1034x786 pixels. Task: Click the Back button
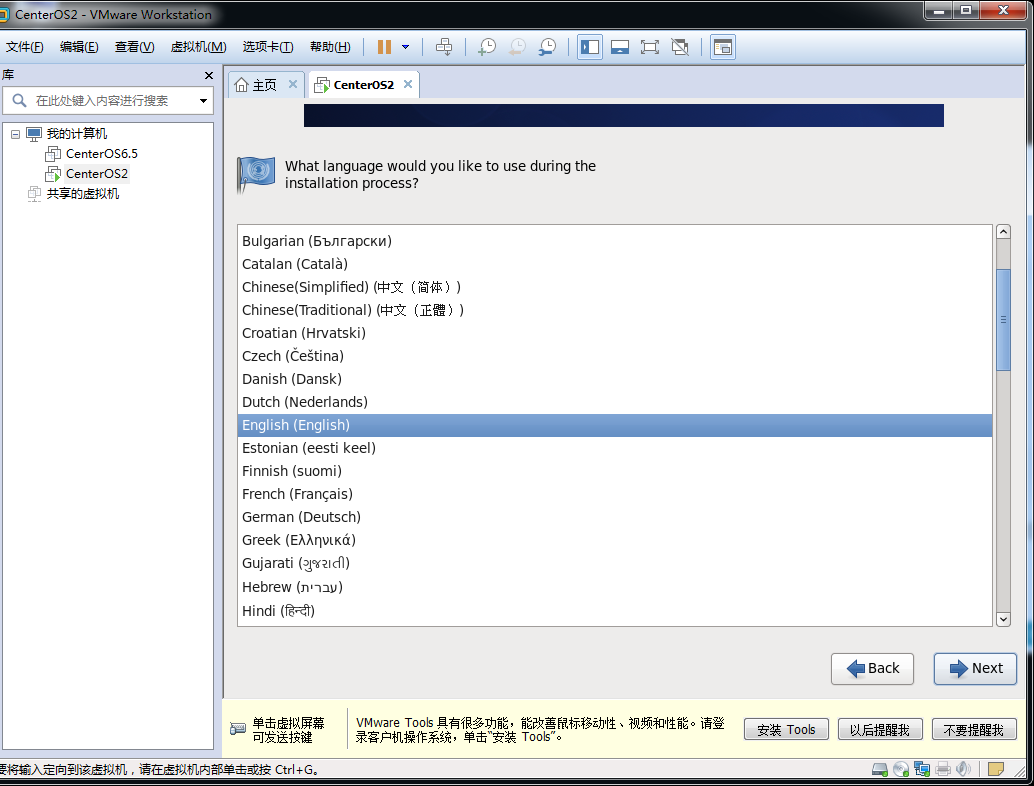[872, 669]
